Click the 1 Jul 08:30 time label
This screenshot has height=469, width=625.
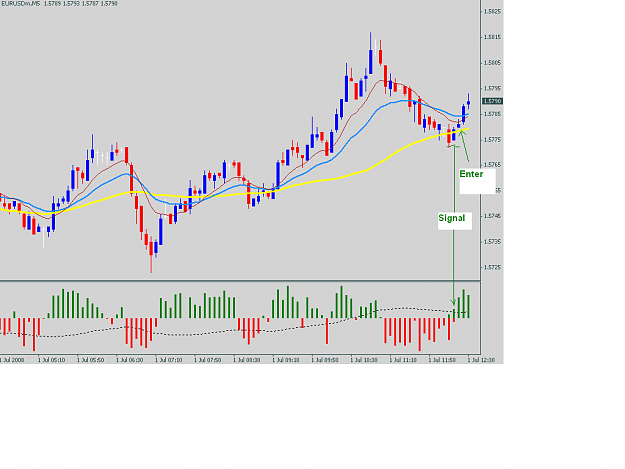pyautogui.click(x=247, y=360)
